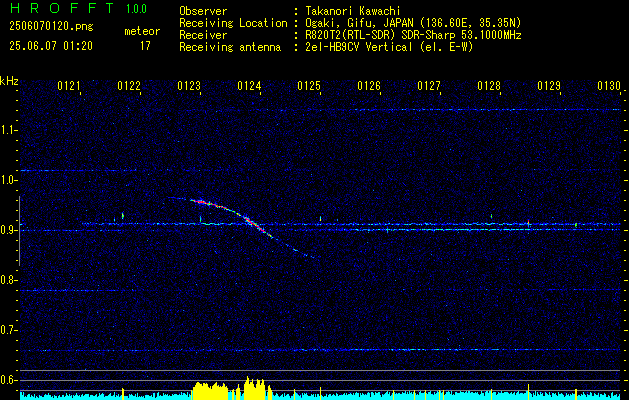Click the date 25.06.07 01:20 label

[x=51, y=46]
